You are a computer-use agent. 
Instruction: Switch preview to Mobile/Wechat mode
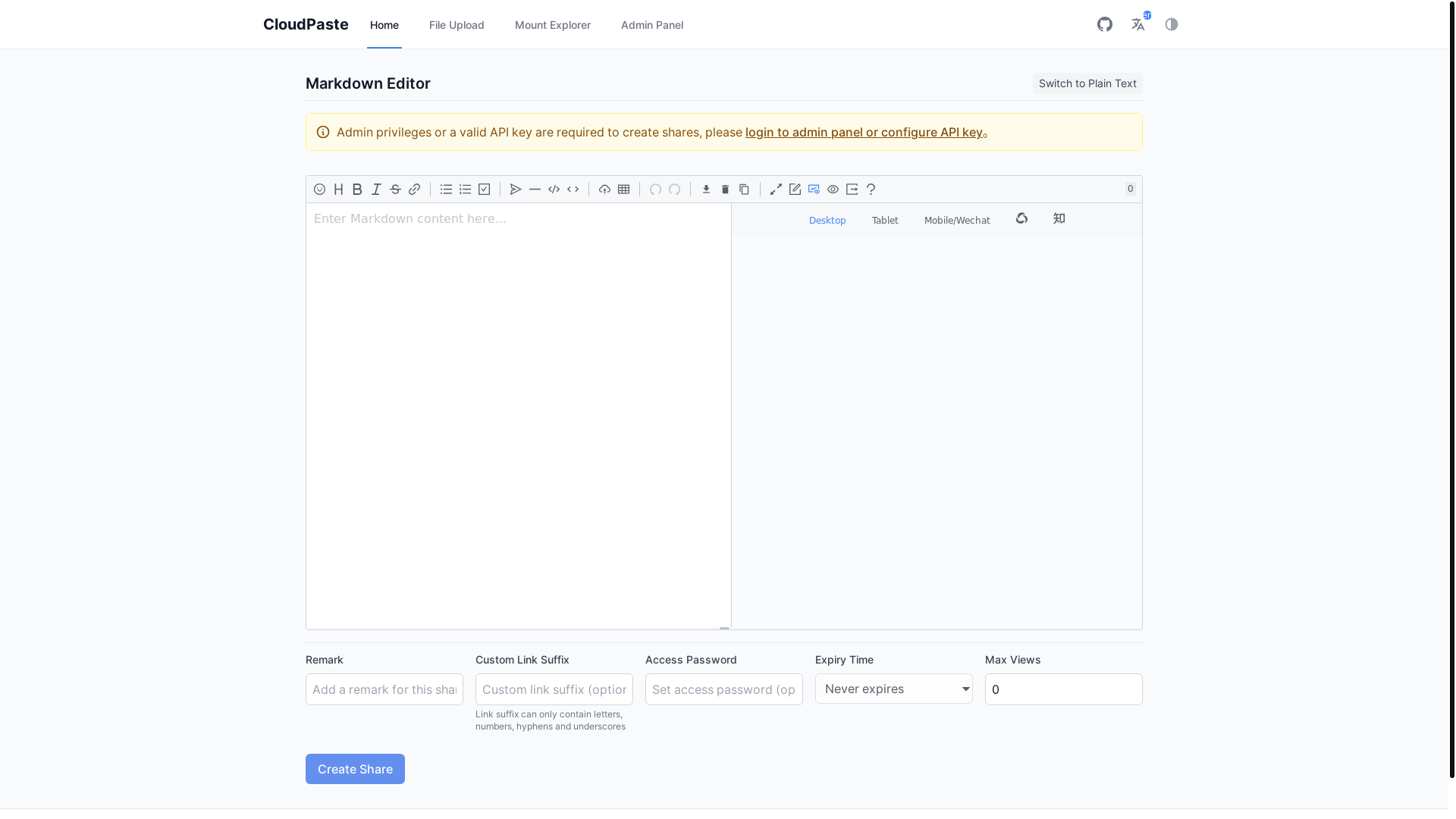click(957, 220)
